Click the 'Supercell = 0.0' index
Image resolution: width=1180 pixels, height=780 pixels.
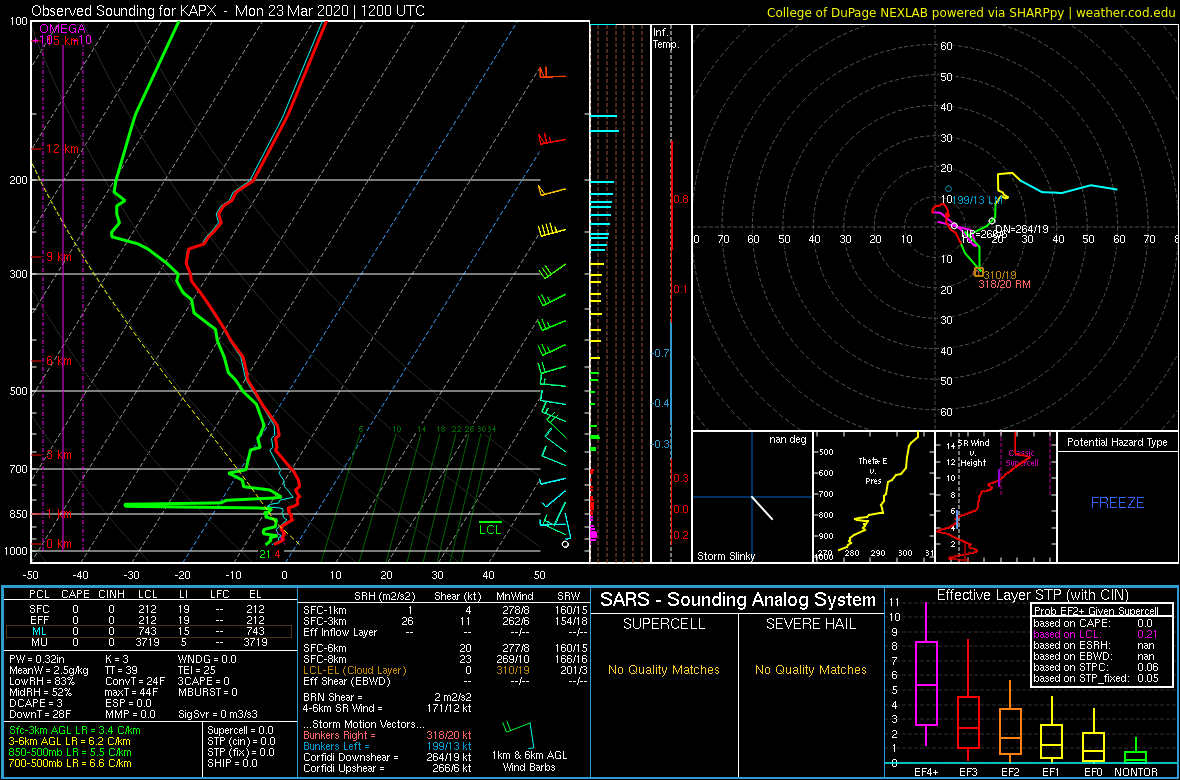click(x=241, y=731)
